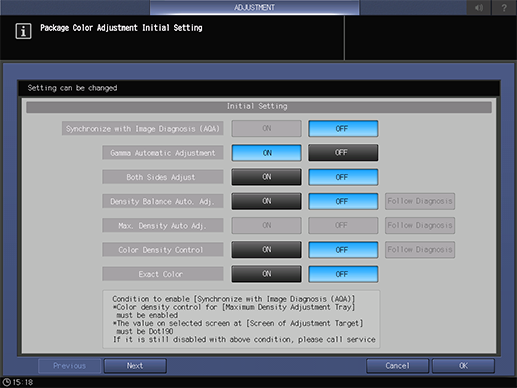
Task: Go to the Next page
Action: click(x=135, y=366)
